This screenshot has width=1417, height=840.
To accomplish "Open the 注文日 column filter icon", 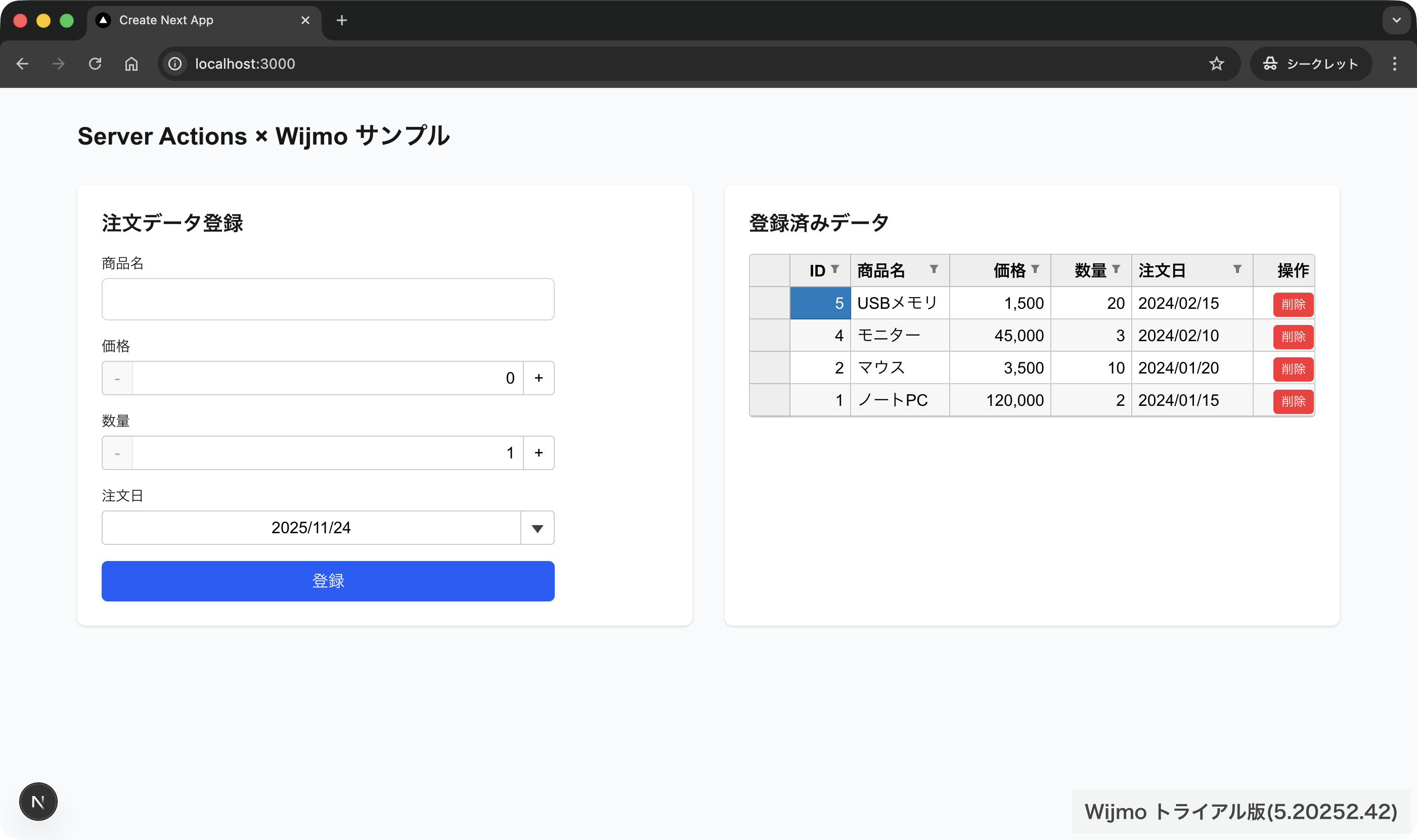I will coord(1237,269).
